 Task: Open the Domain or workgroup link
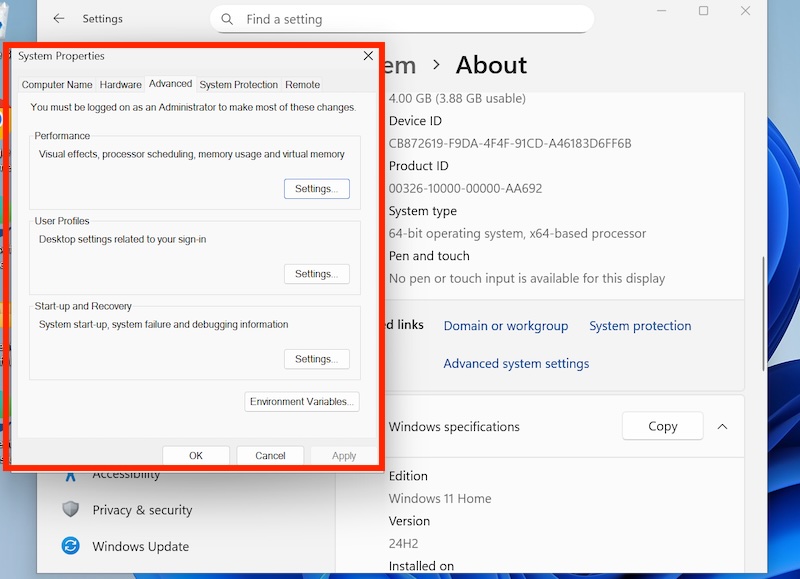505,326
